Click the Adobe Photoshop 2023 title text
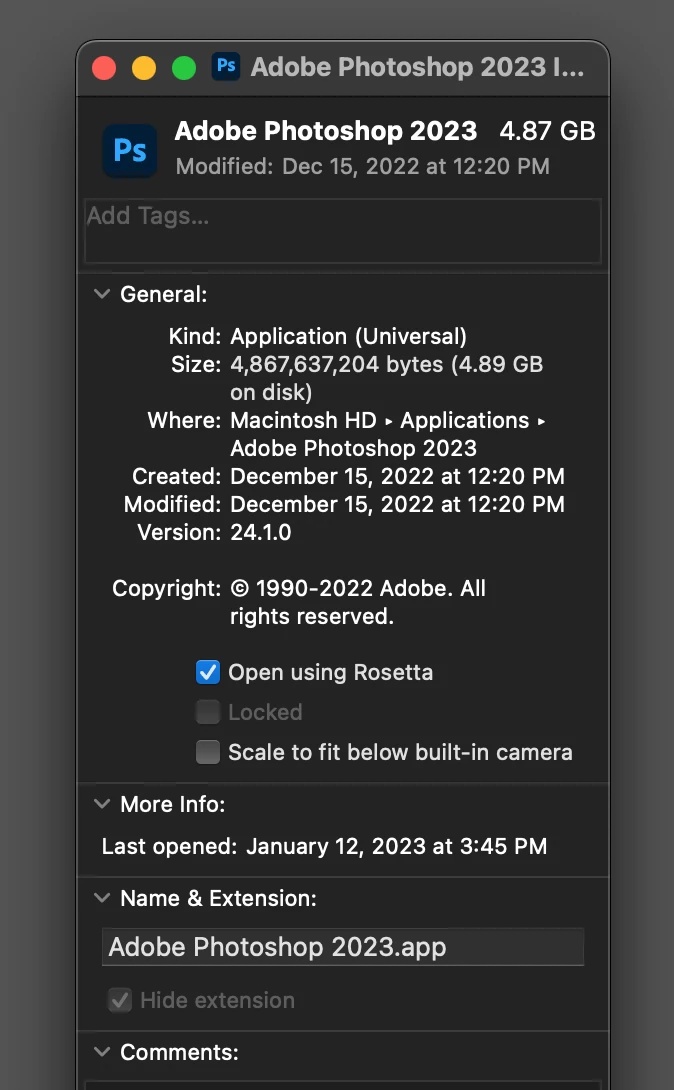Image resolution: width=674 pixels, height=1090 pixels. click(326, 131)
